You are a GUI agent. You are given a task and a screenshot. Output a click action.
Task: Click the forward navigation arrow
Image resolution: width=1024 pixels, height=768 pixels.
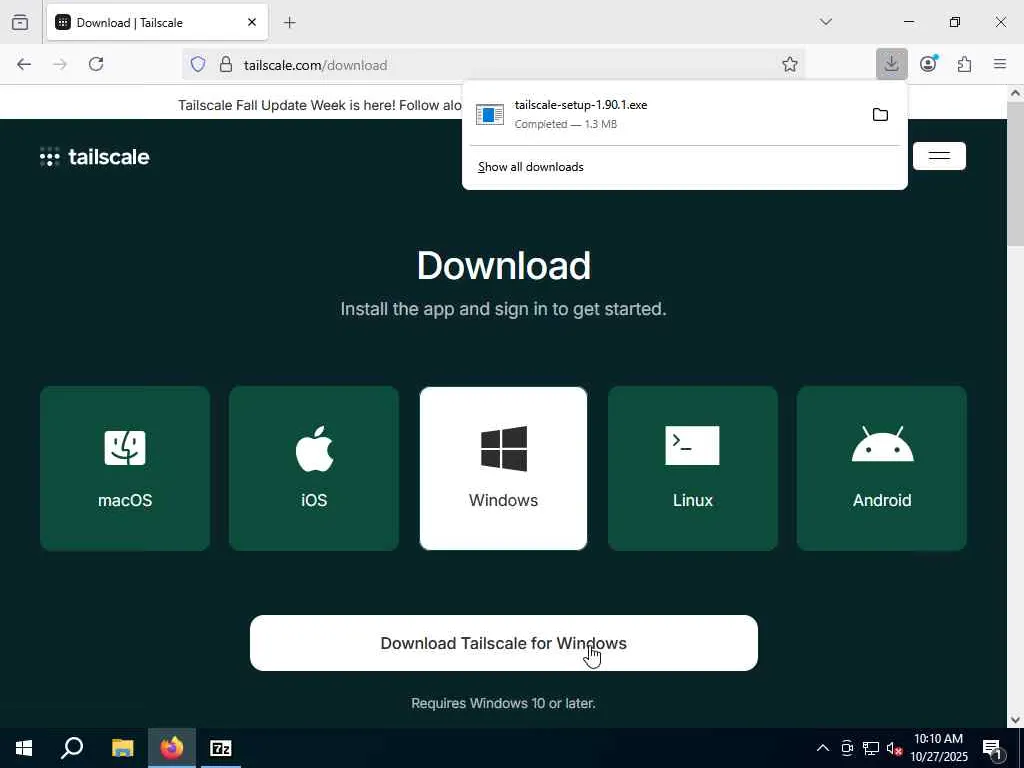click(x=60, y=64)
